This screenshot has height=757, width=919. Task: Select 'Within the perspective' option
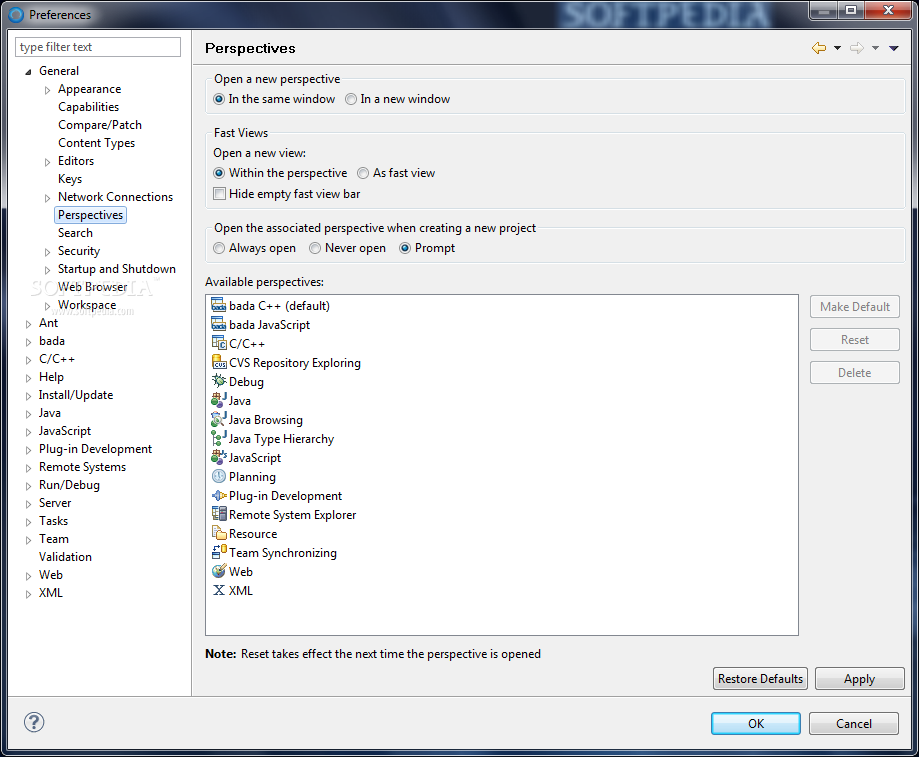tap(219, 173)
